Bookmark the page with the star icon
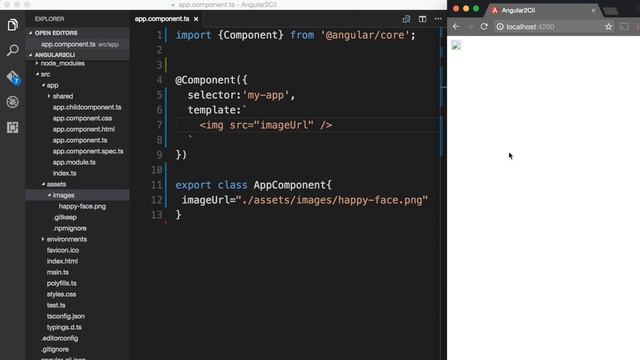 coord(608,27)
